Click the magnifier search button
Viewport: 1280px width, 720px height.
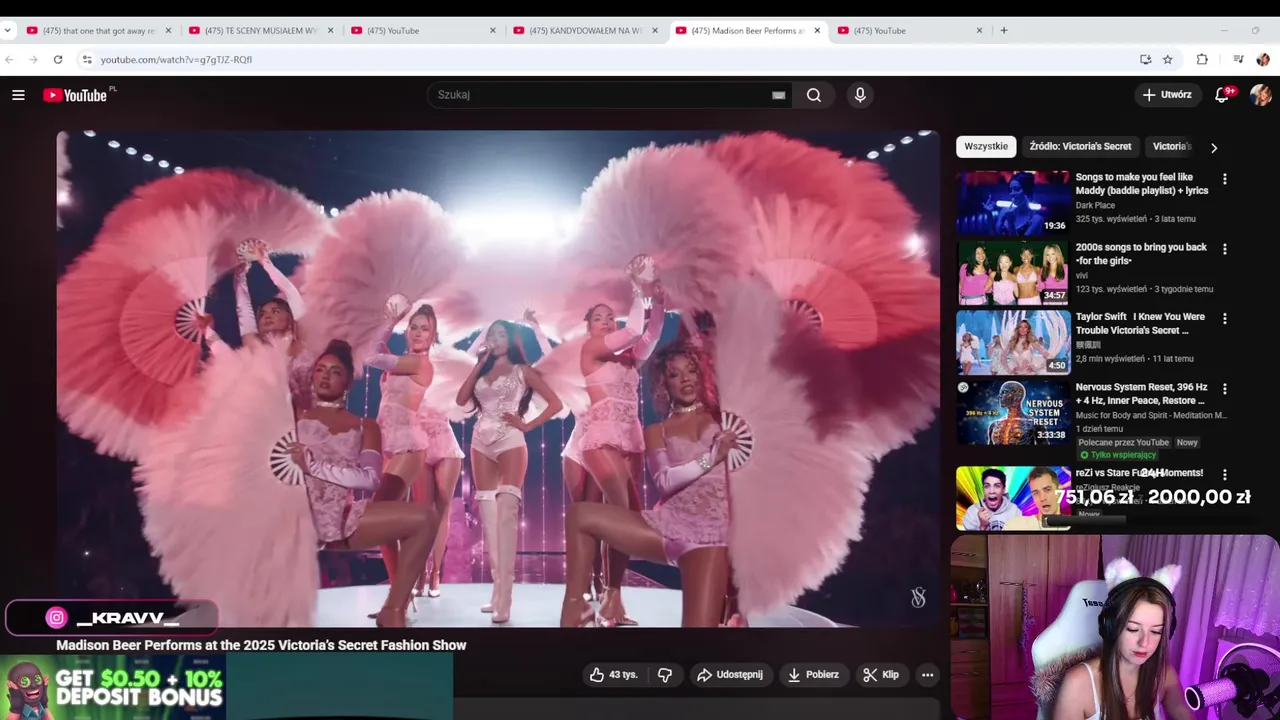point(814,95)
